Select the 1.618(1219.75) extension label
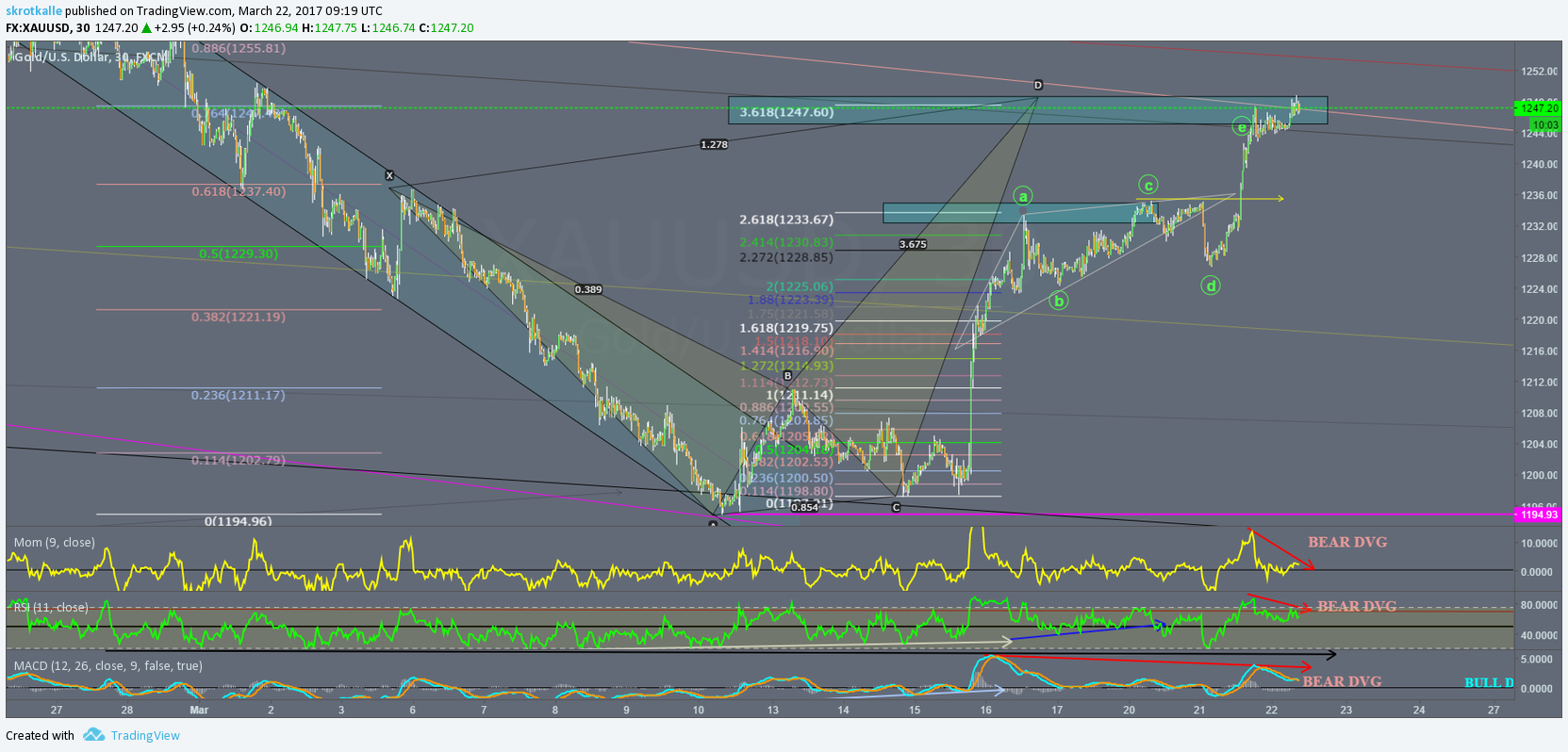The width and height of the screenshot is (1568, 752). [786, 328]
